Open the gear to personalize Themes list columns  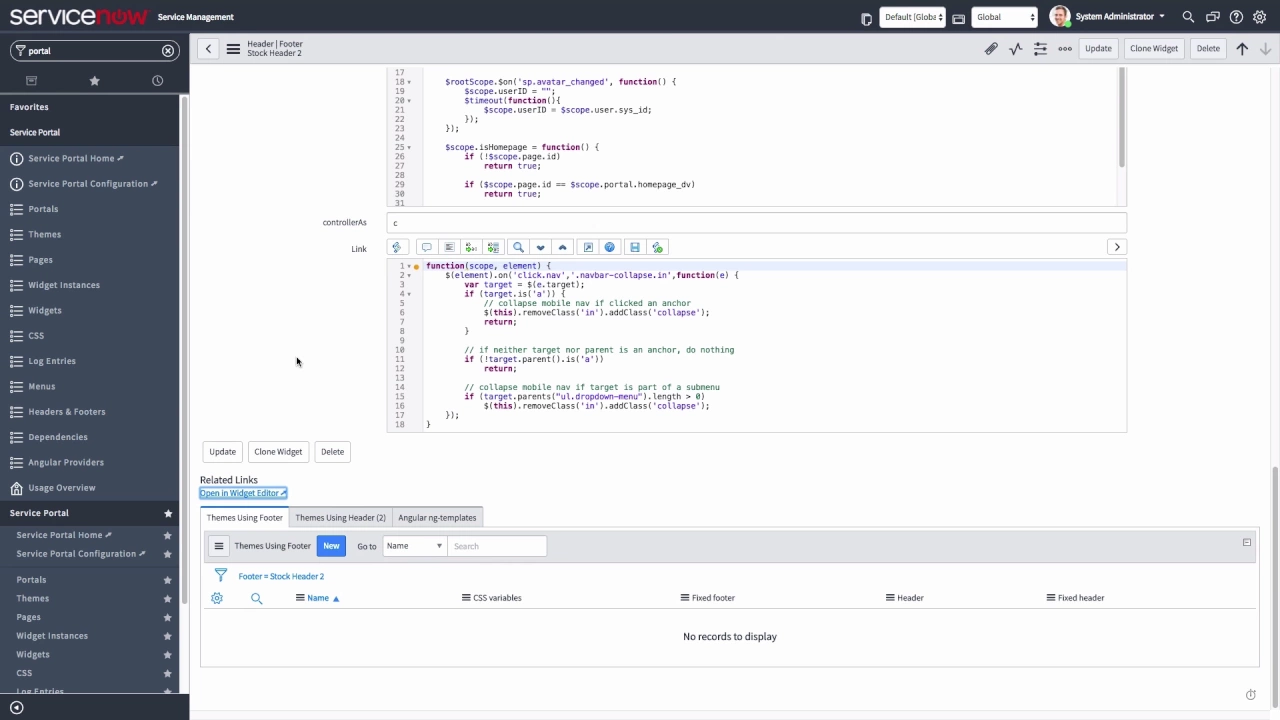coord(217,597)
